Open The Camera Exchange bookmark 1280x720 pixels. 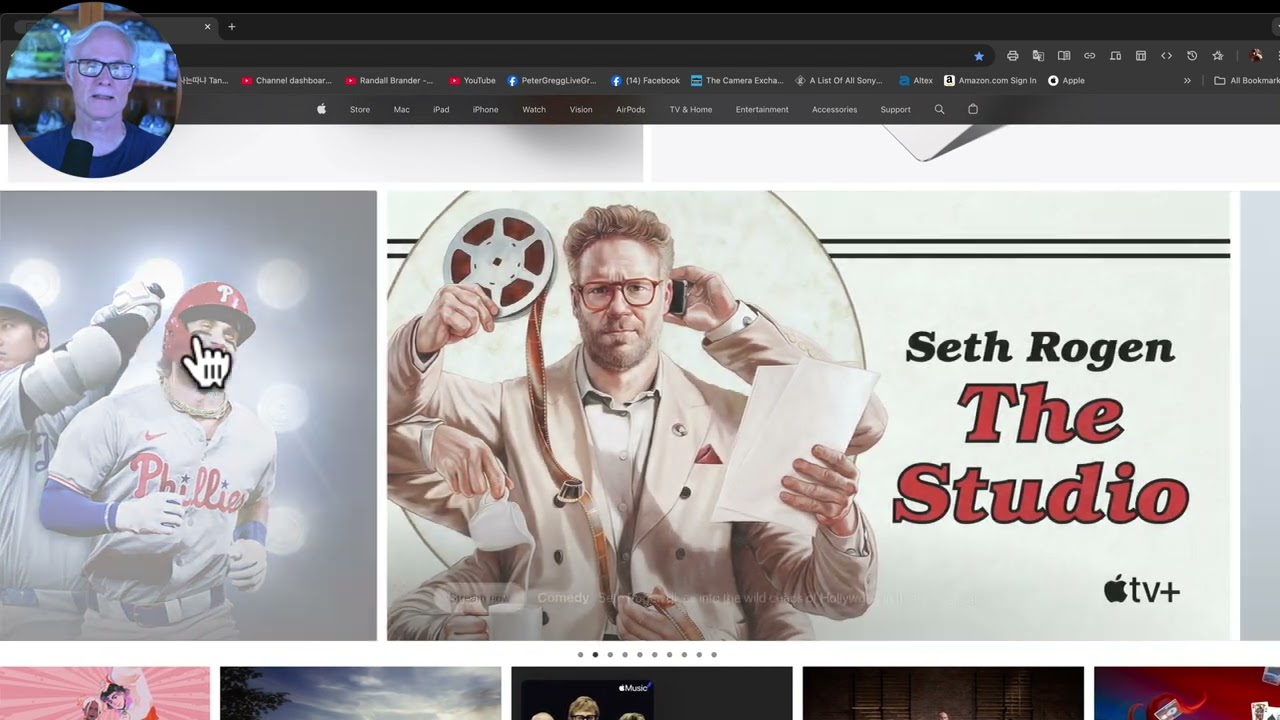[738, 81]
